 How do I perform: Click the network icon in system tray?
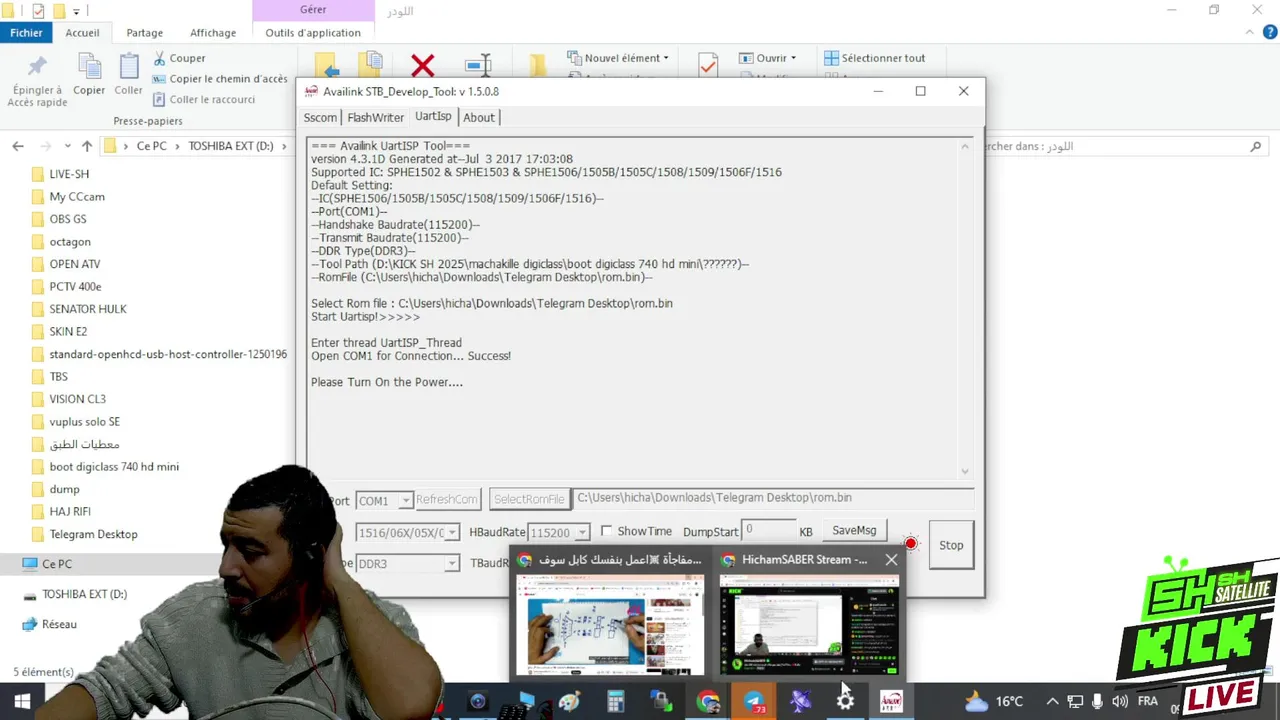(1075, 702)
